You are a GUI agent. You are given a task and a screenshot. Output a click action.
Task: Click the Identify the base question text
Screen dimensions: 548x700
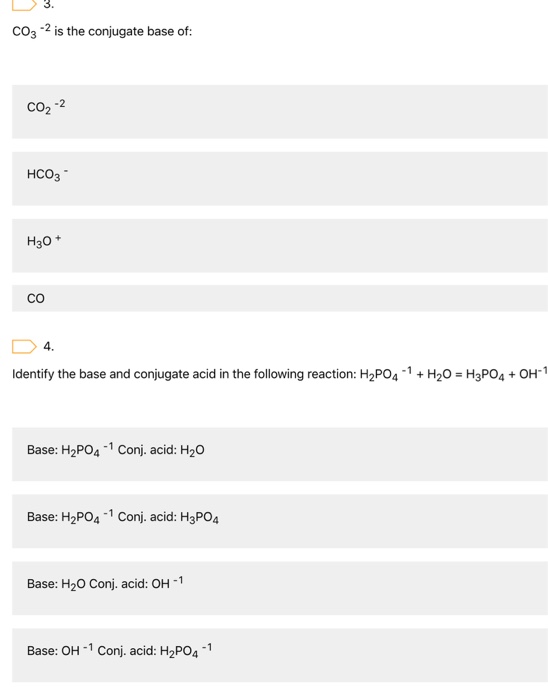pos(279,374)
